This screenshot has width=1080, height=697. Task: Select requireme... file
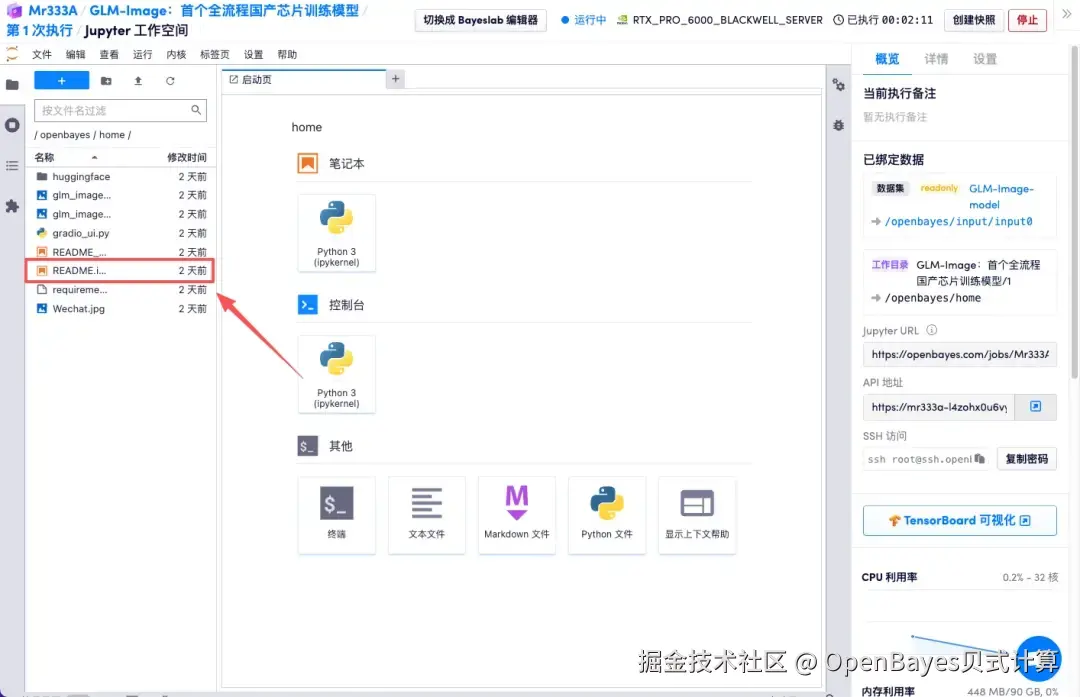pos(121,290)
